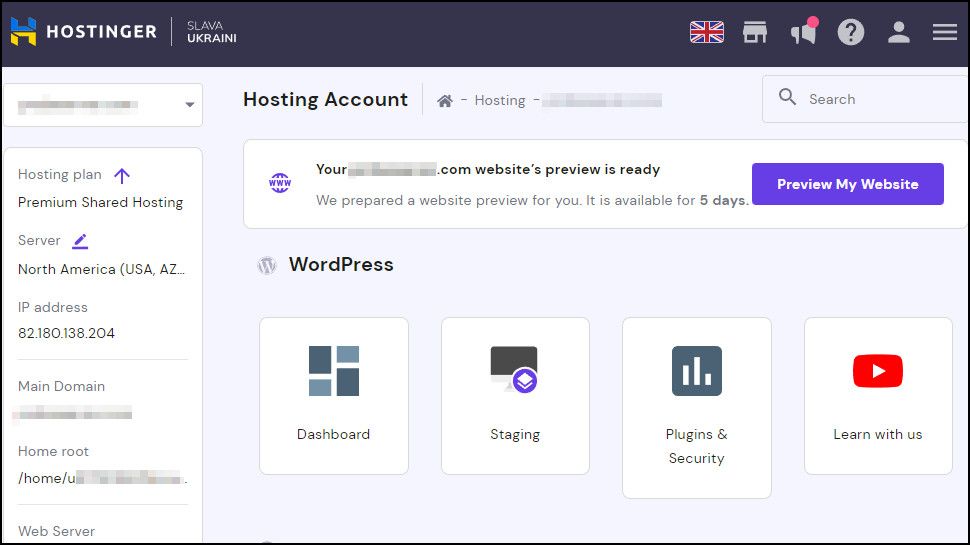
Task: Open the user profile icon
Action: tap(898, 32)
